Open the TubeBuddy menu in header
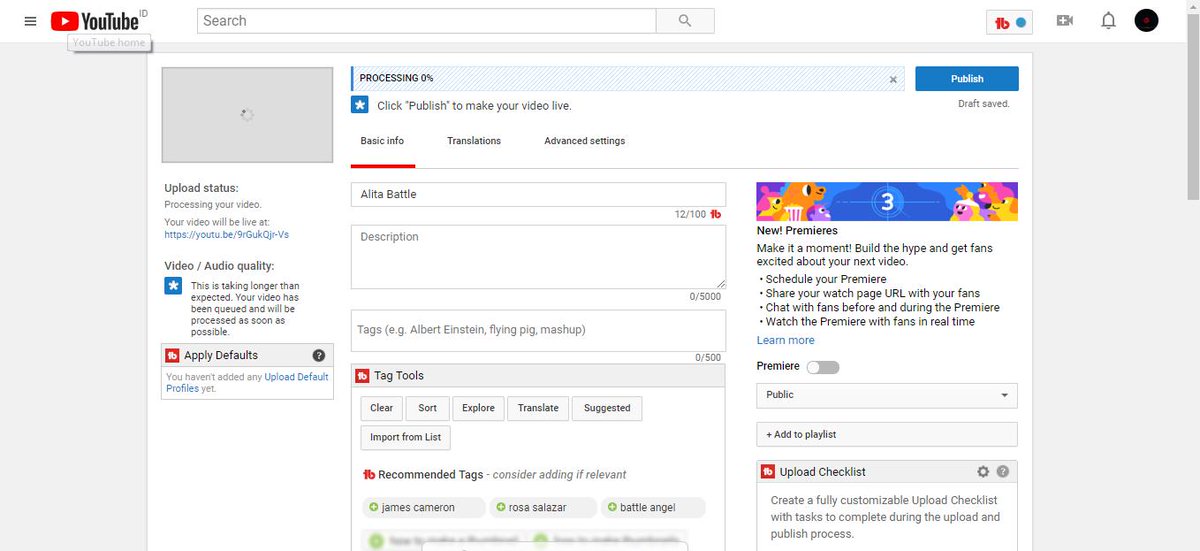Screen dimensions: 1200x551 pyautogui.click(x=1009, y=21)
